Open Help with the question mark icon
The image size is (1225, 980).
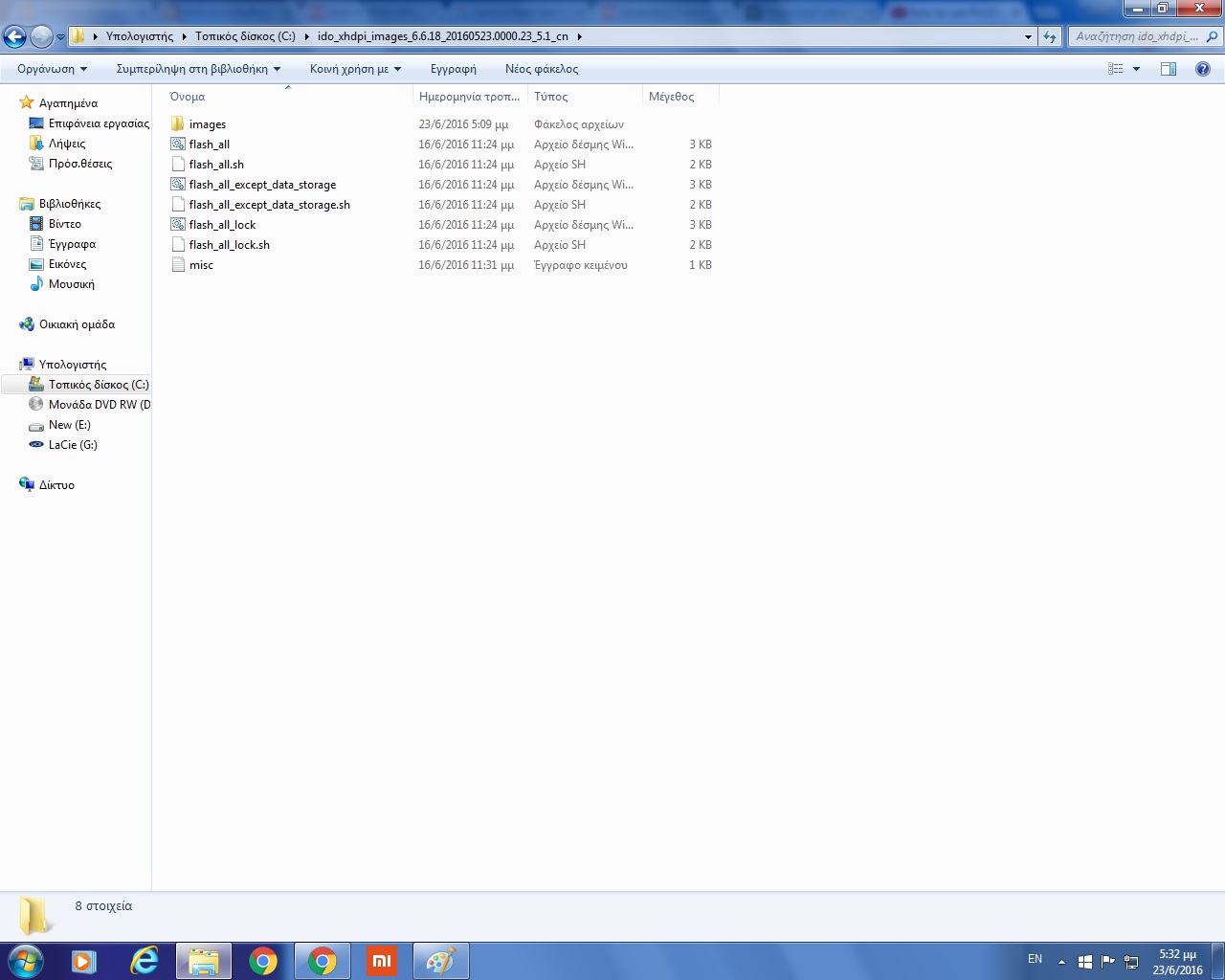pyautogui.click(x=1203, y=69)
